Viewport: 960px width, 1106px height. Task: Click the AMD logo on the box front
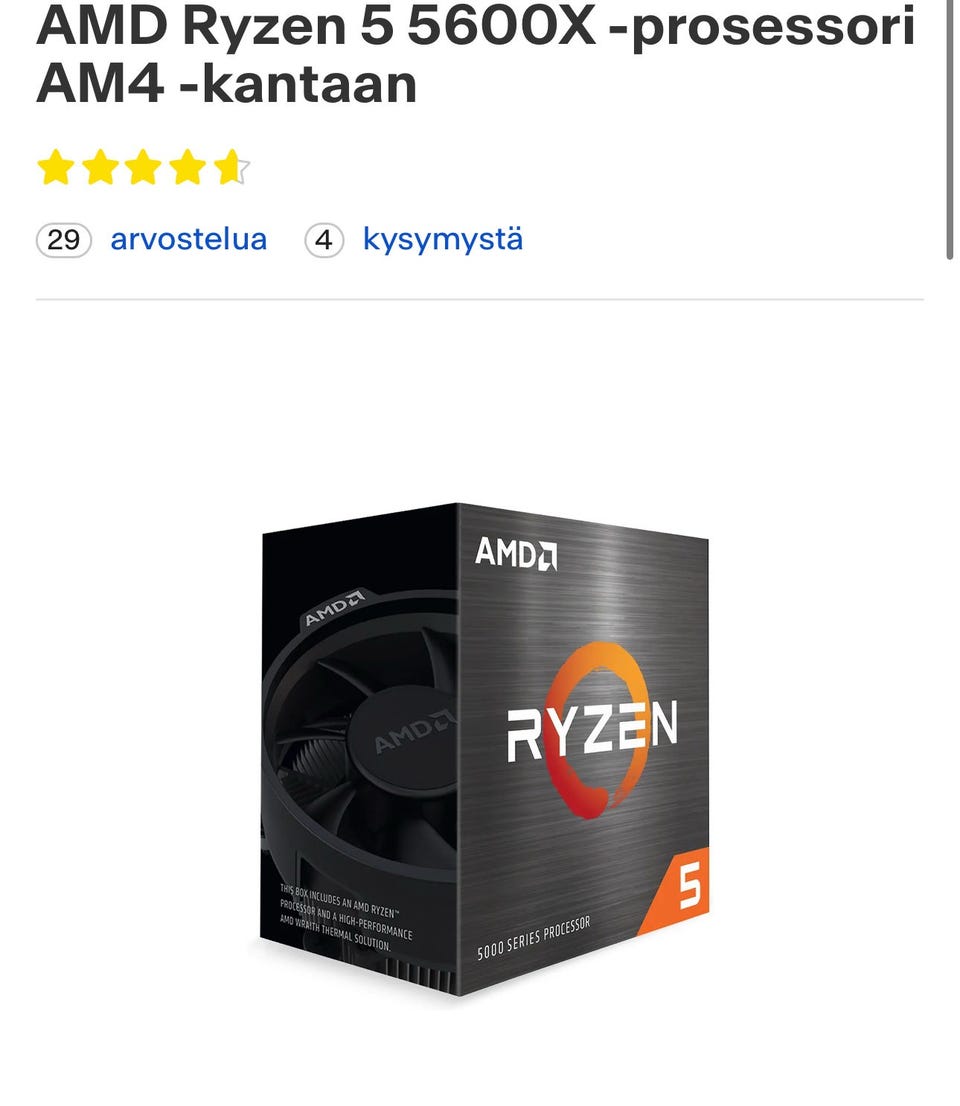[516, 553]
